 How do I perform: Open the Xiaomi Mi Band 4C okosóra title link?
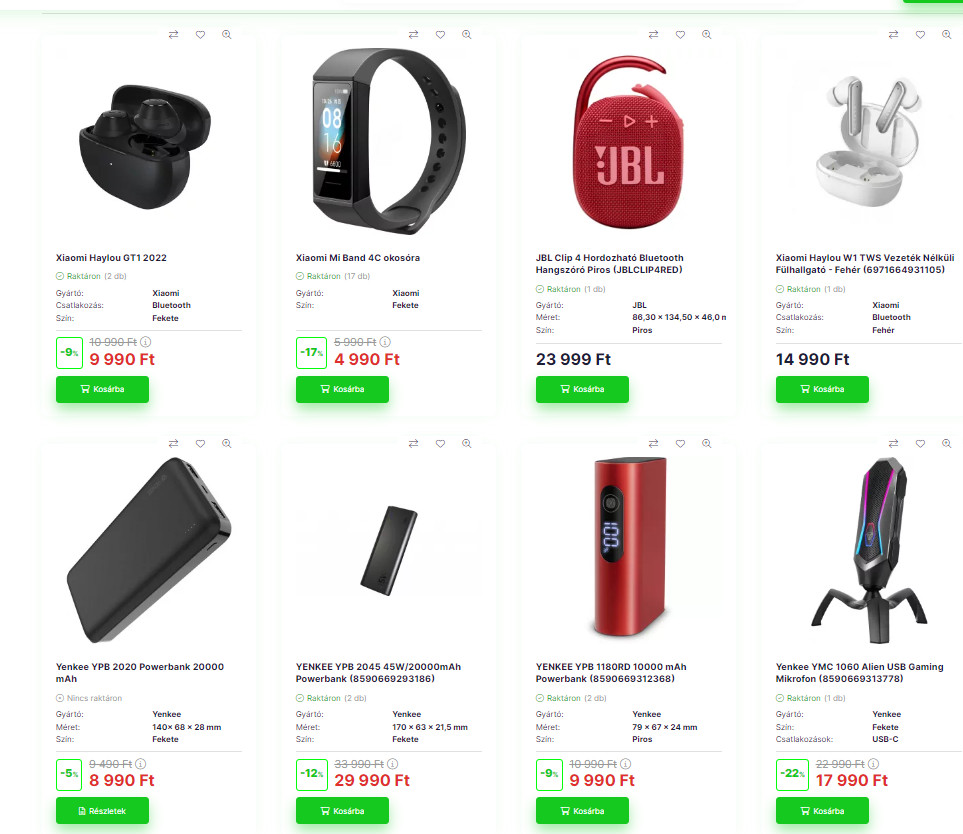pos(358,258)
